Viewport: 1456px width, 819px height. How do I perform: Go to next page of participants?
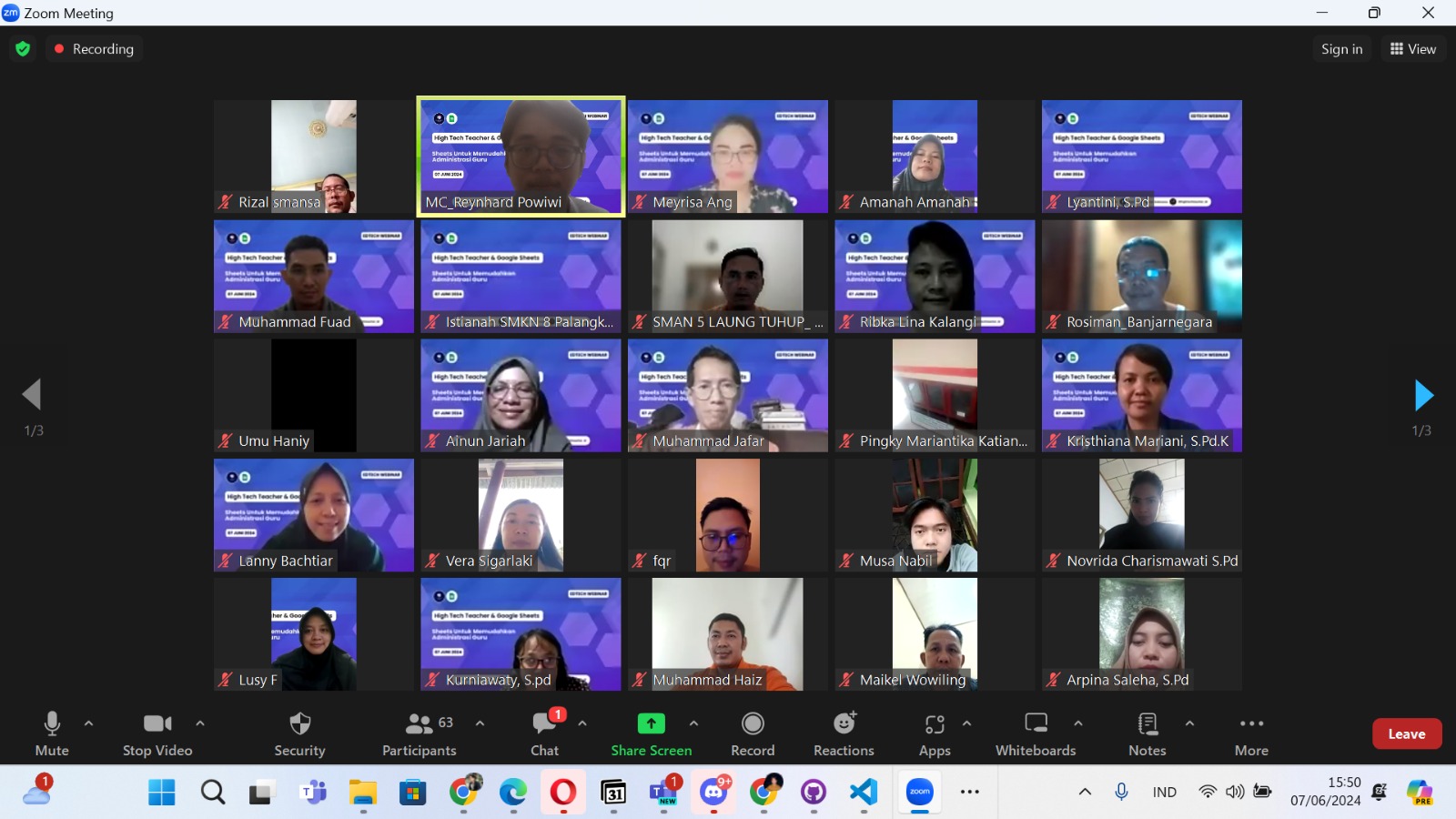(1423, 395)
